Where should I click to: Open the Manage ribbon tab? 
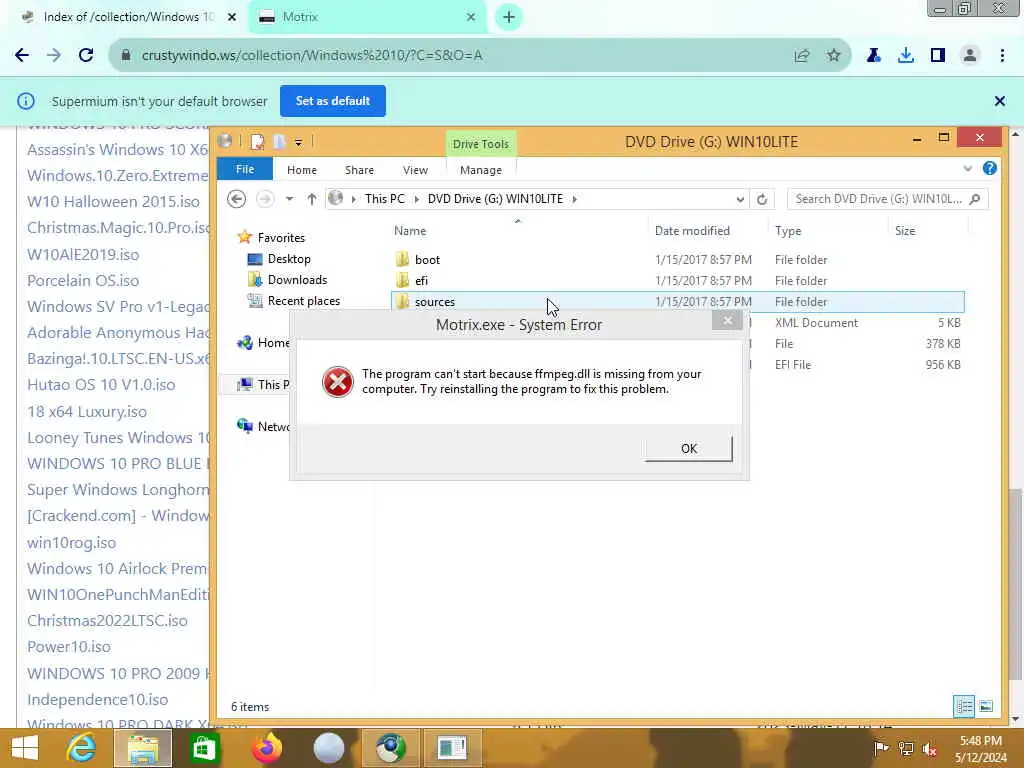point(481,170)
